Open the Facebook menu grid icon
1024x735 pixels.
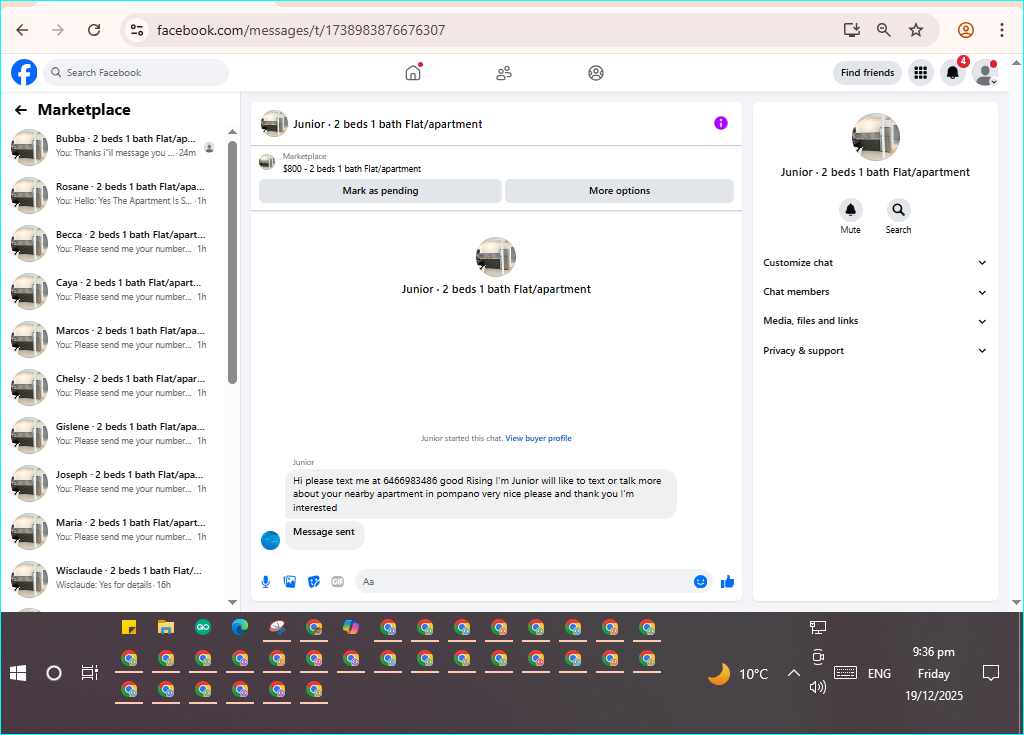tap(920, 73)
